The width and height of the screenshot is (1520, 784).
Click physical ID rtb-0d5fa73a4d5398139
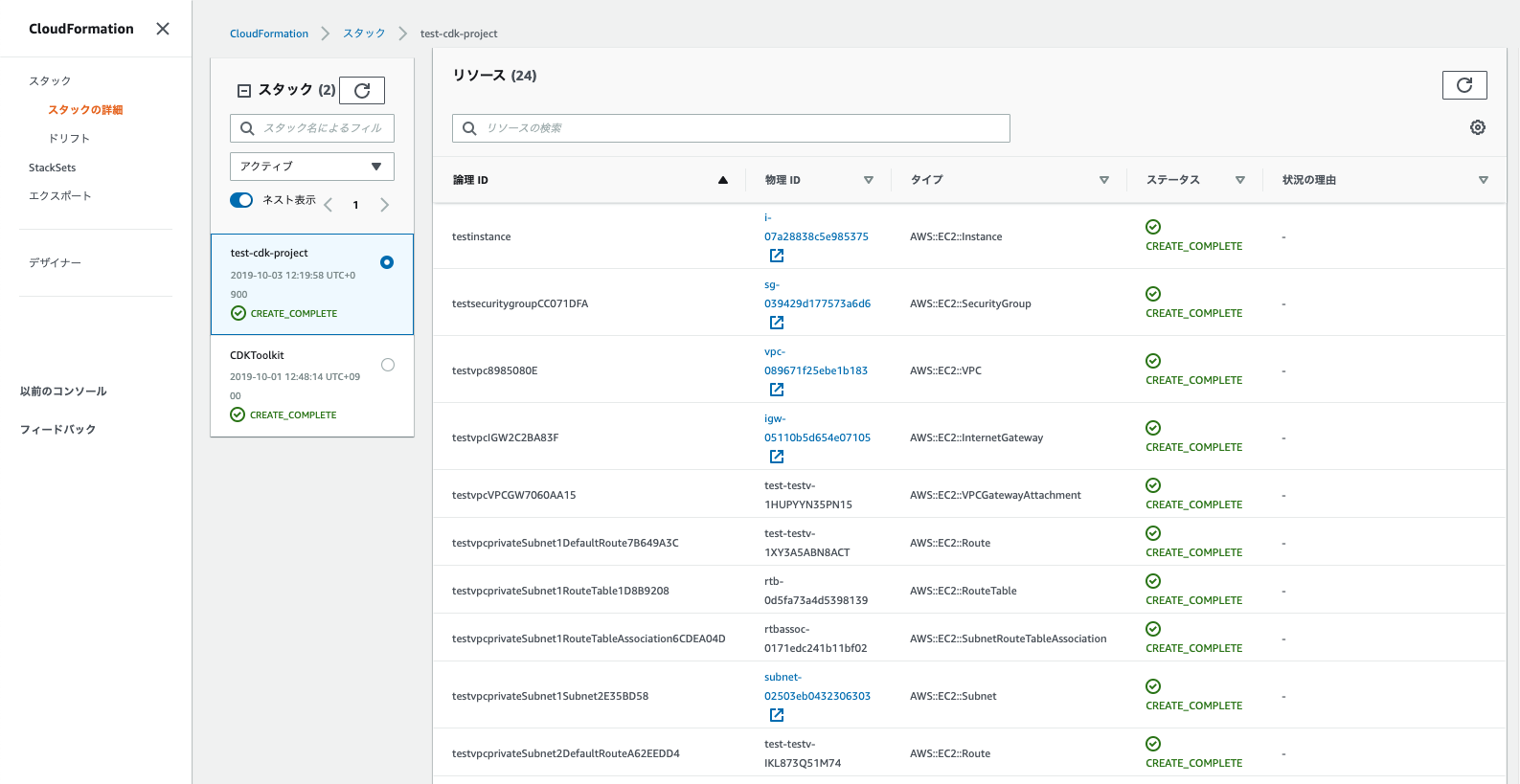click(816, 591)
